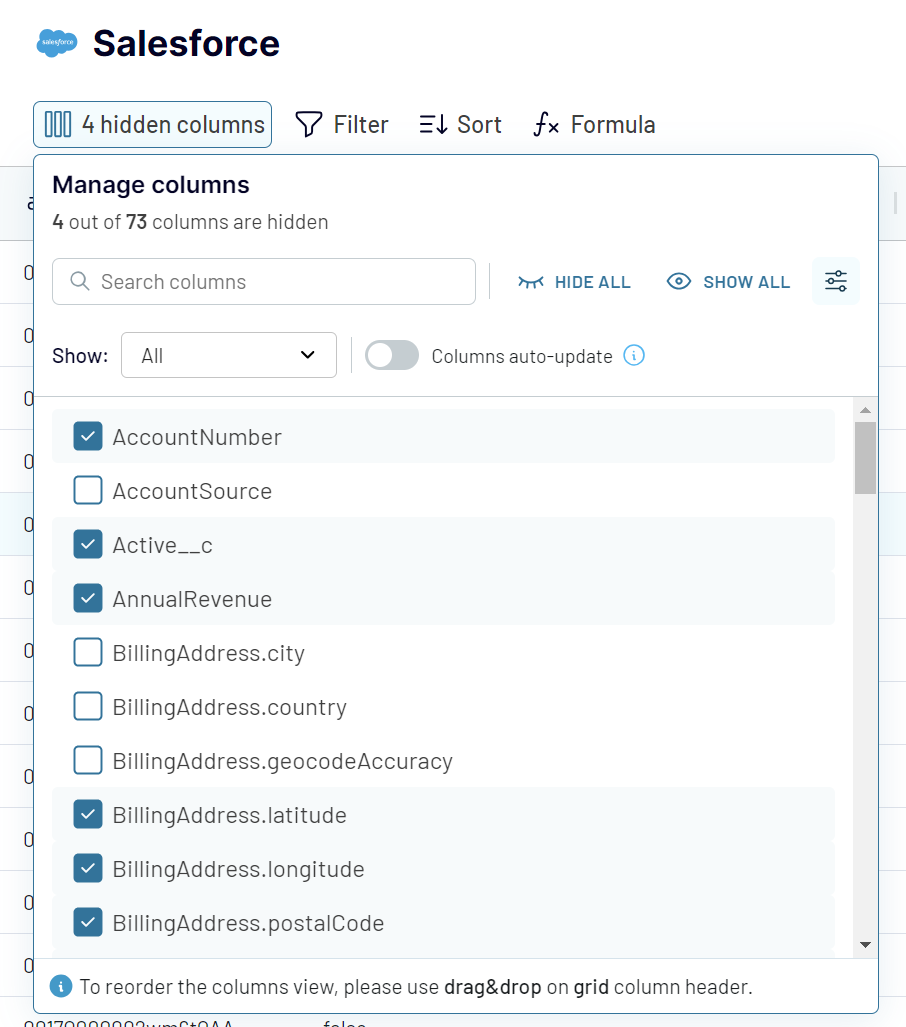Click HIDE ALL to hide every column
Screen dimensions: 906x1027
point(575,282)
